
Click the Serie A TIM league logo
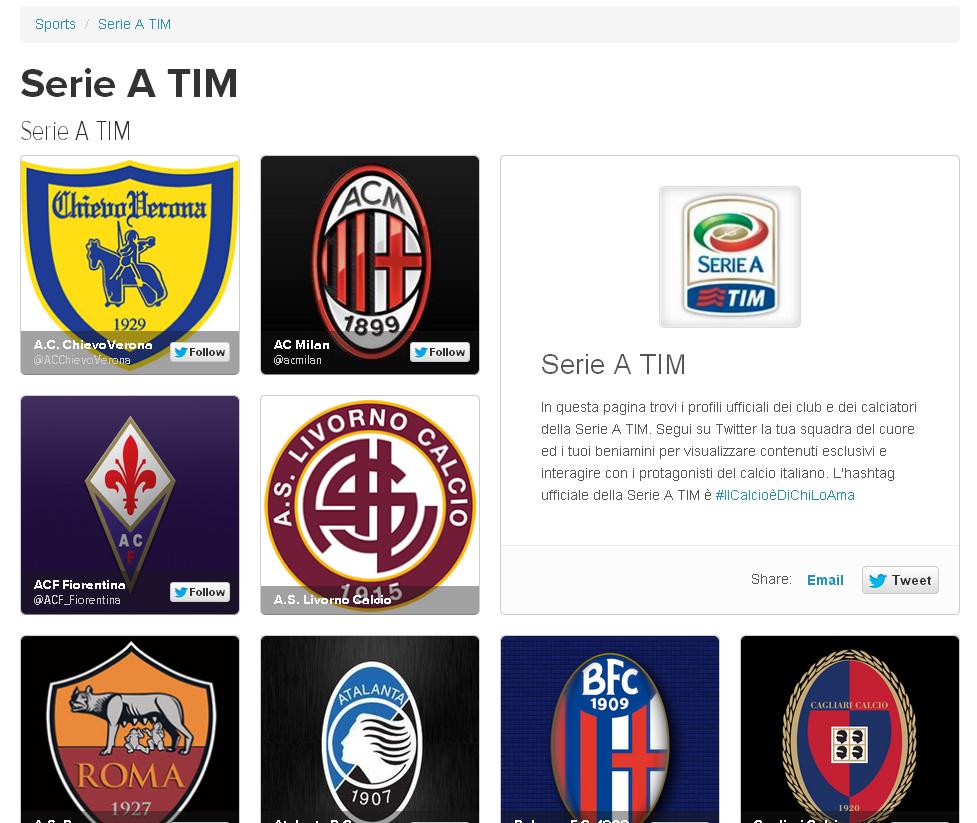click(x=730, y=257)
